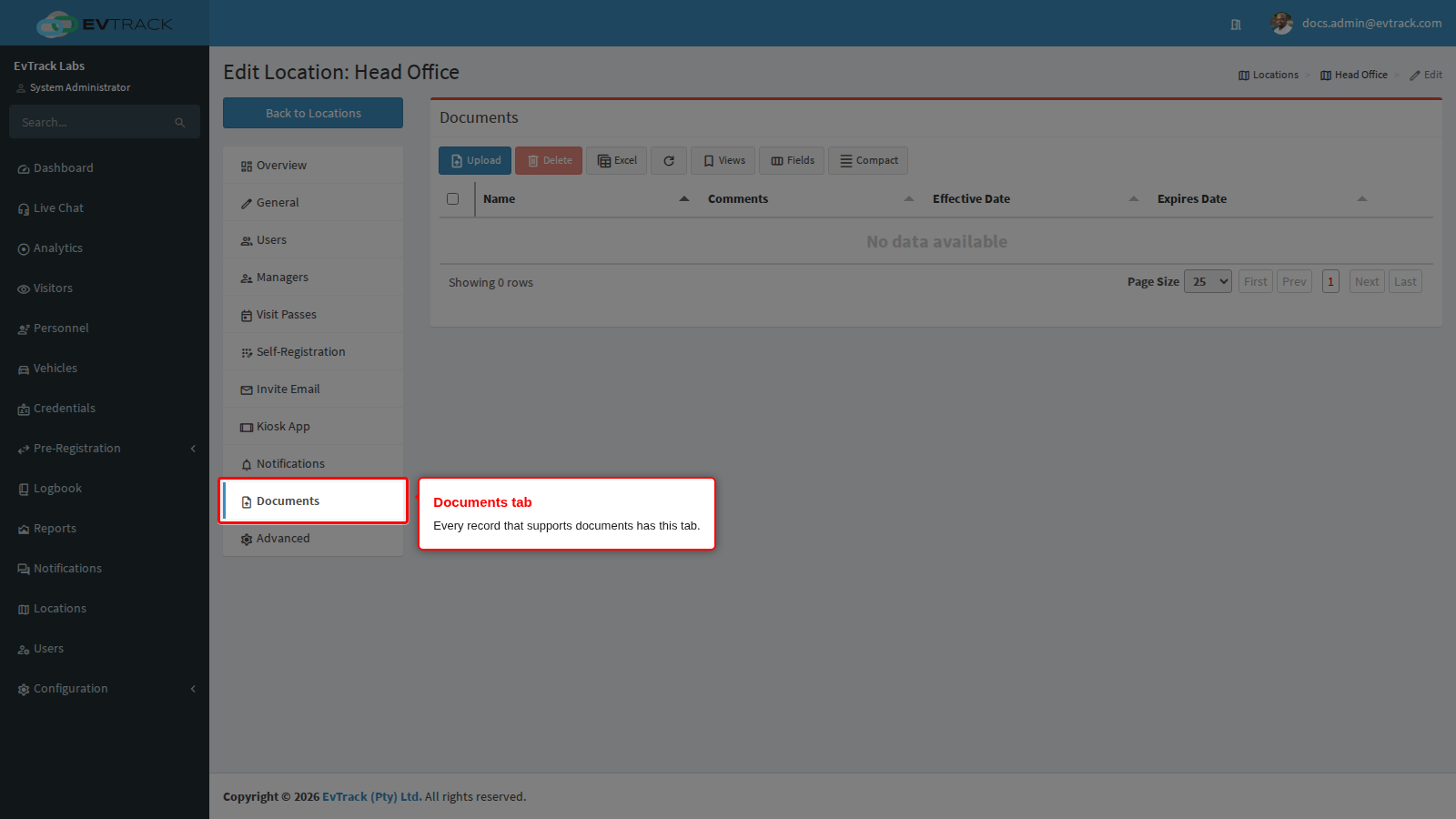
Task: Open the Kiosk App tab
Action: click(x=313, y=427)
